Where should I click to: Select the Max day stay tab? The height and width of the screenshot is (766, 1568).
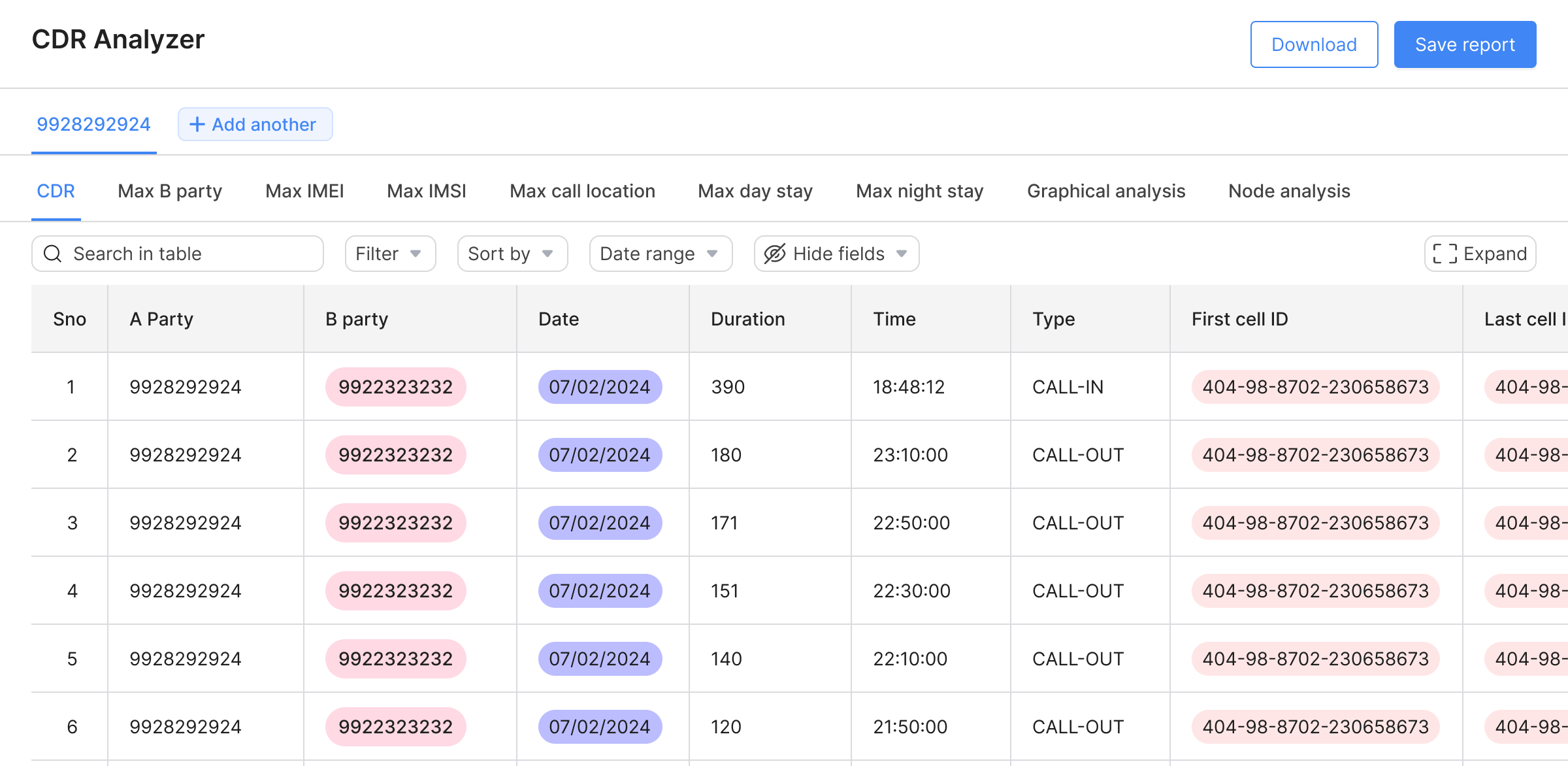(x=755, y=191)
